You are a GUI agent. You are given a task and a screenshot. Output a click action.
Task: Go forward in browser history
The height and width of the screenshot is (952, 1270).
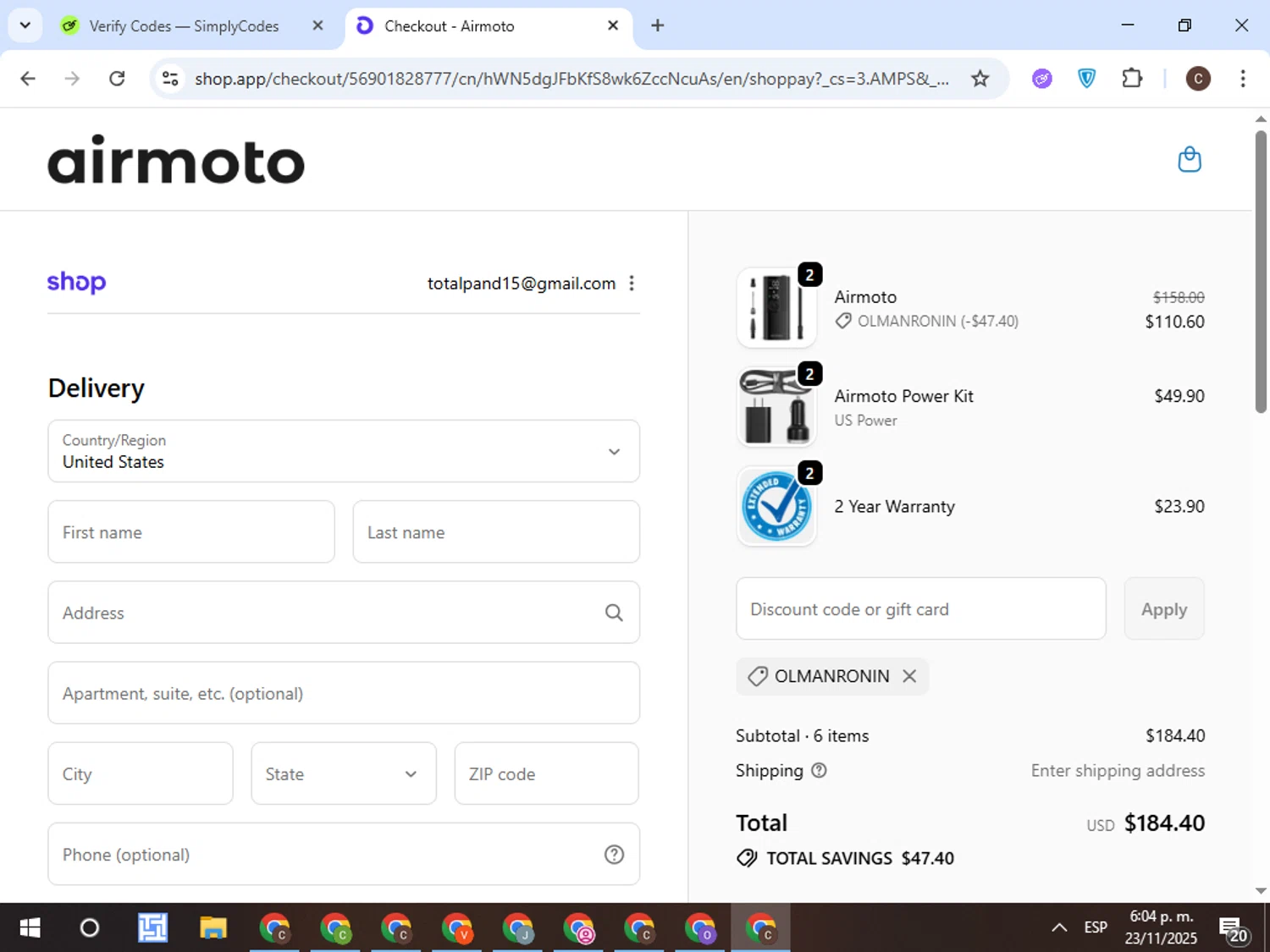pyautogui.click(x=72, y=79)
